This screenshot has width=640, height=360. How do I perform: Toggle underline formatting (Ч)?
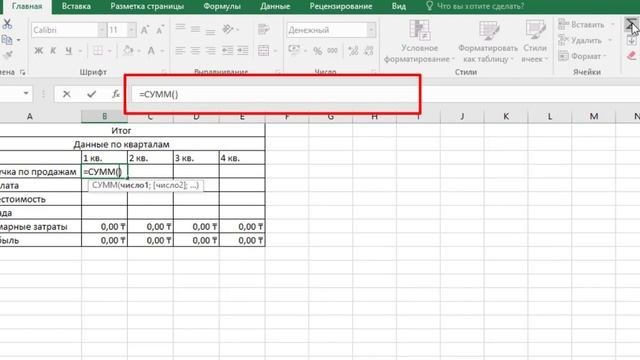69,51
